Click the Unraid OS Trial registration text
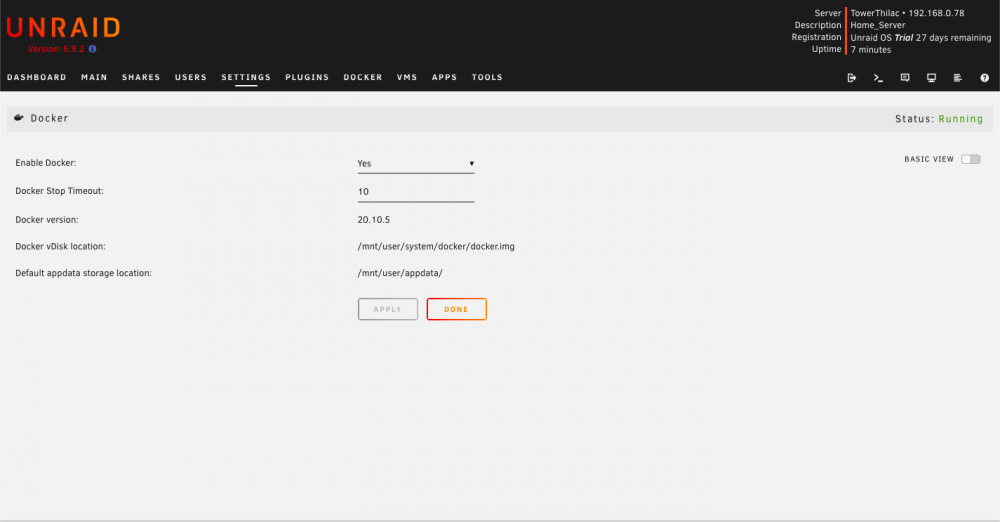 pos(920,38)
